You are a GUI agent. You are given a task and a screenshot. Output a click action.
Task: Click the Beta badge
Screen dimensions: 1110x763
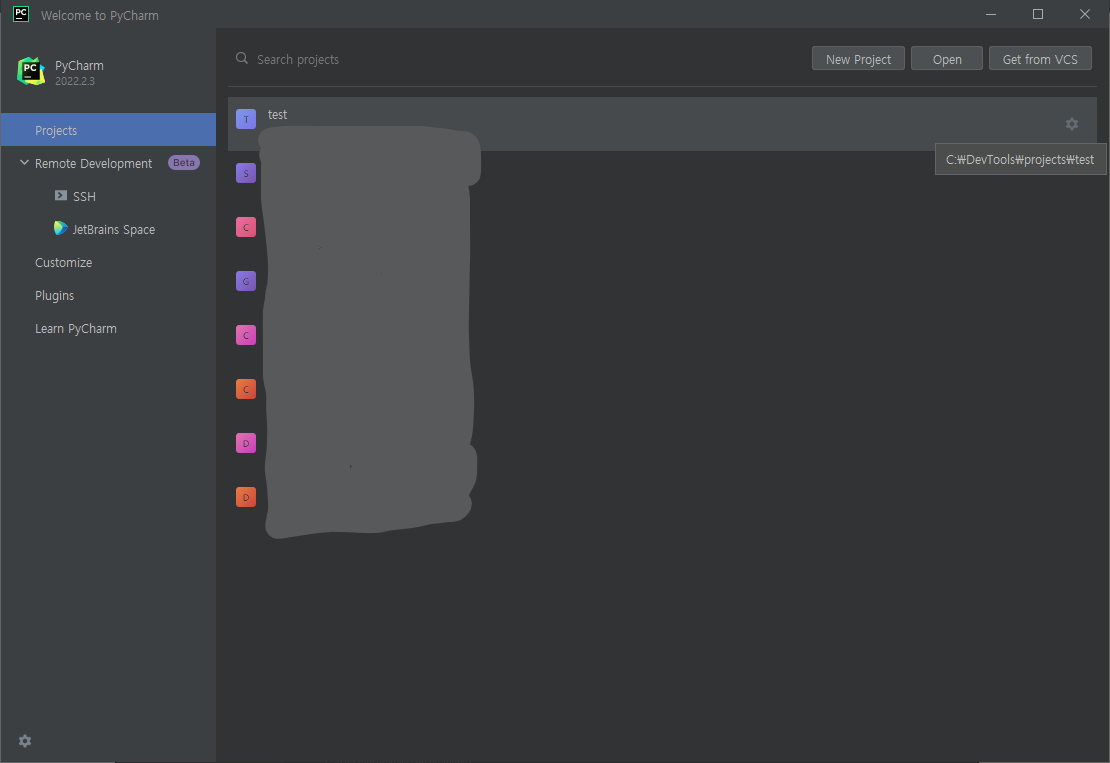coord(183,163)
